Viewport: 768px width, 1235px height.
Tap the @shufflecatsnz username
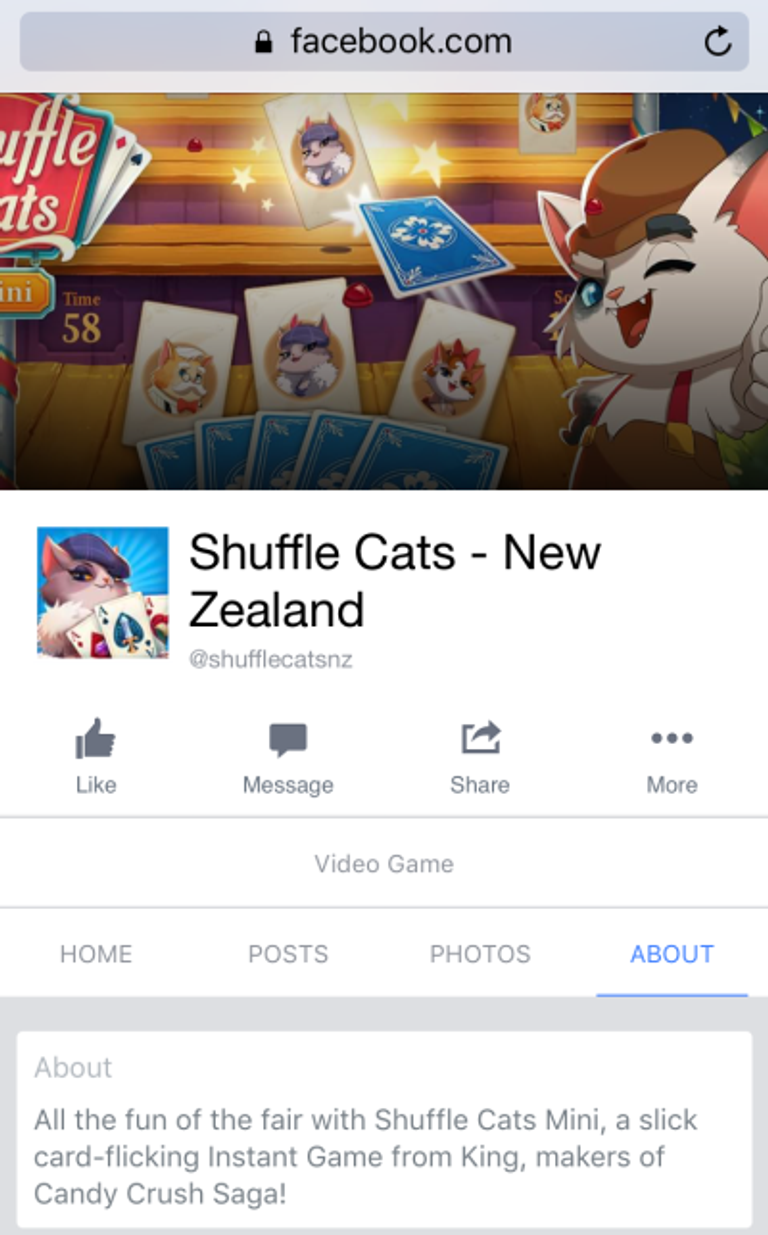coord(271,660)
